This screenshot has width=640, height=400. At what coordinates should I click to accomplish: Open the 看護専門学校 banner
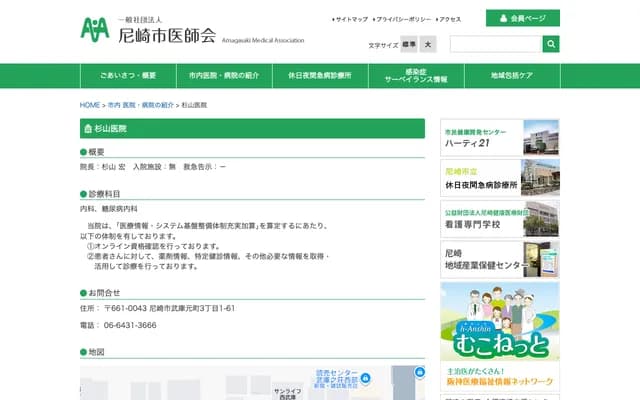tap(500, 219)
